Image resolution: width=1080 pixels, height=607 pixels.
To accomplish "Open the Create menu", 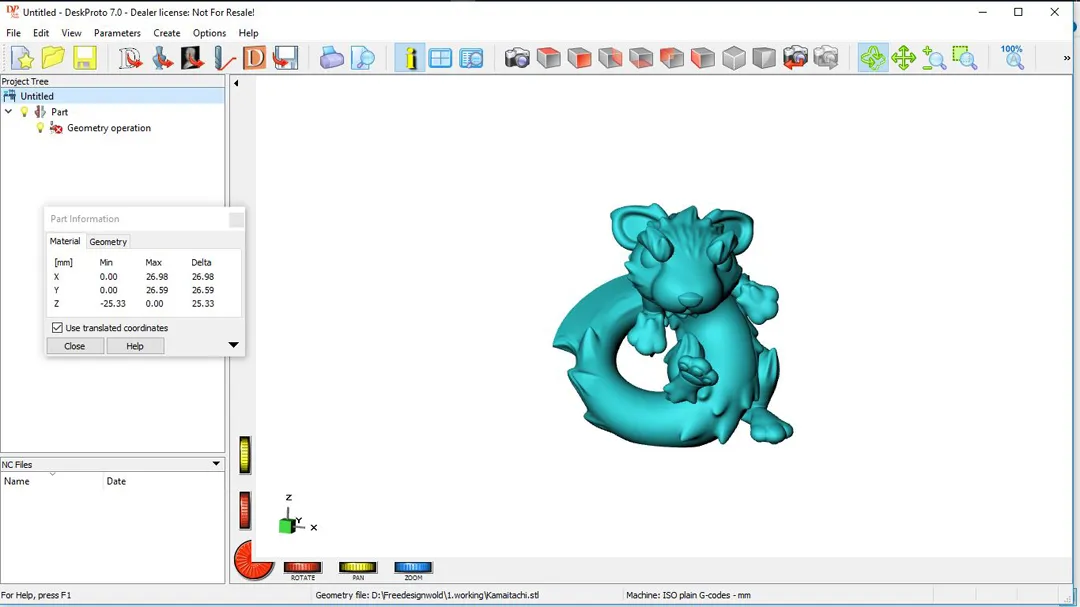I will click(167, 33).
